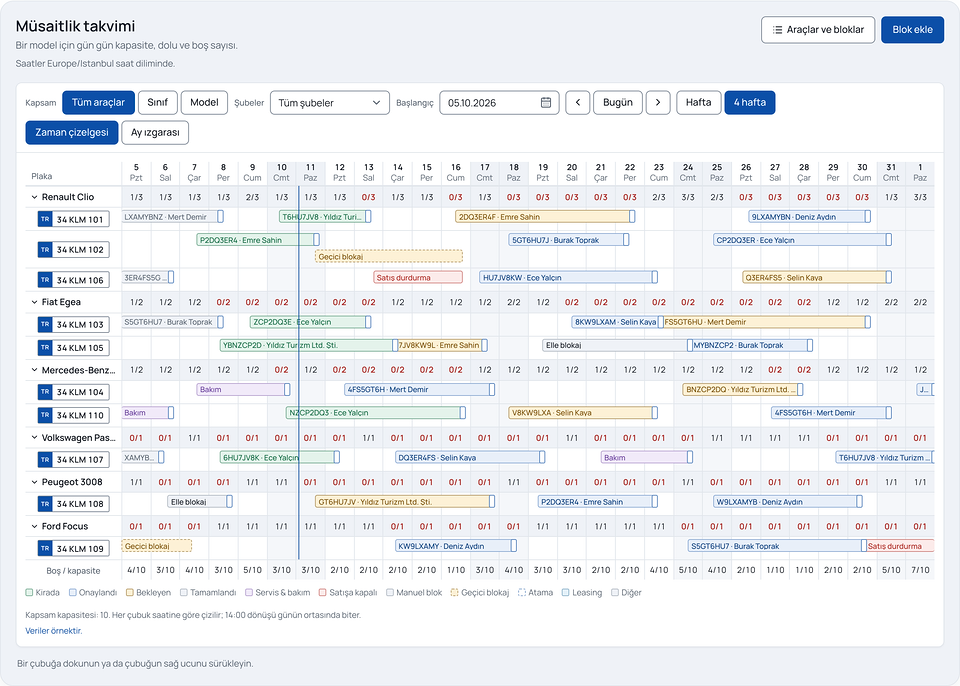Click the TR plate badge for 34 KLM 106
Image resolution: width=960 pixels, height=686 pixels.
coord(45,280)
